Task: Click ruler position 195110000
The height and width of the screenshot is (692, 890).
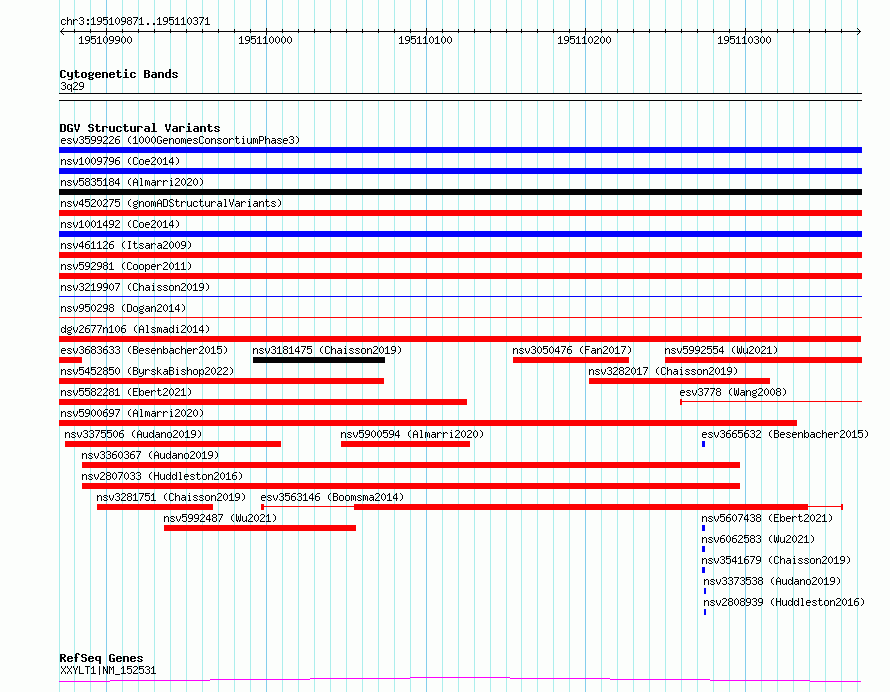Action: point(265,40)
